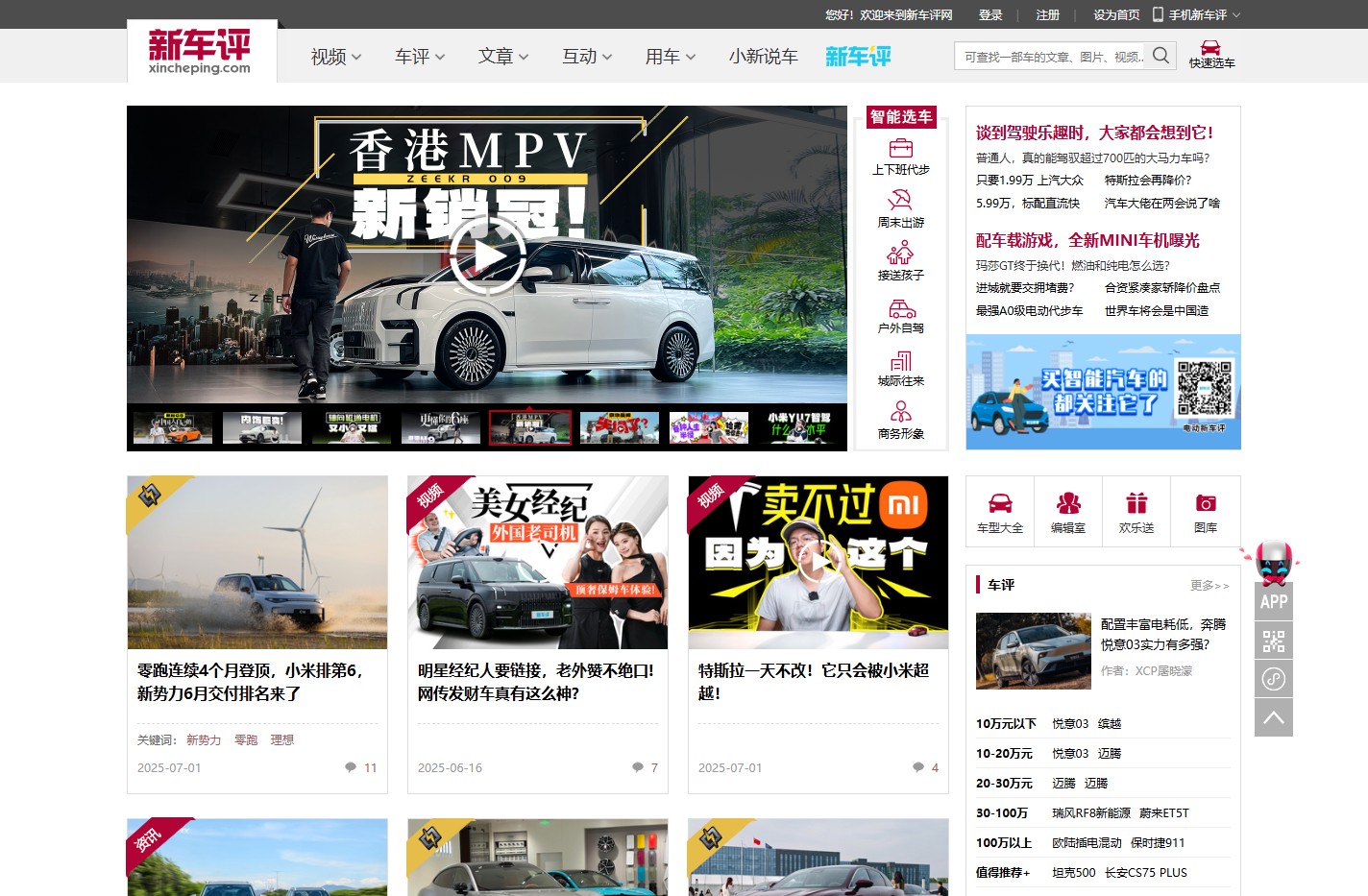
Task: Select the highlighted red-bordered video thumbnail
Action: 530,427
